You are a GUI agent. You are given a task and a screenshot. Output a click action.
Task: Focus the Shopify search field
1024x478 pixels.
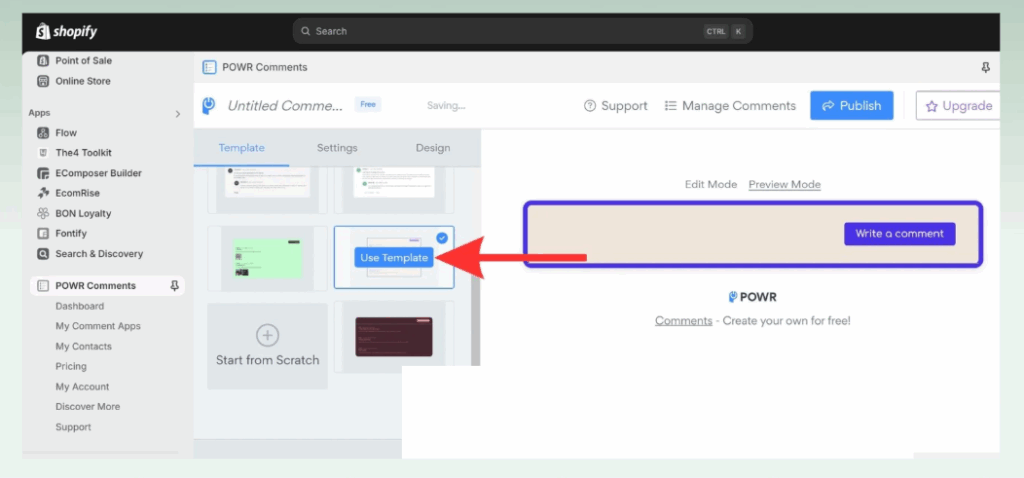pyautogui.click(x=522, y=31)
